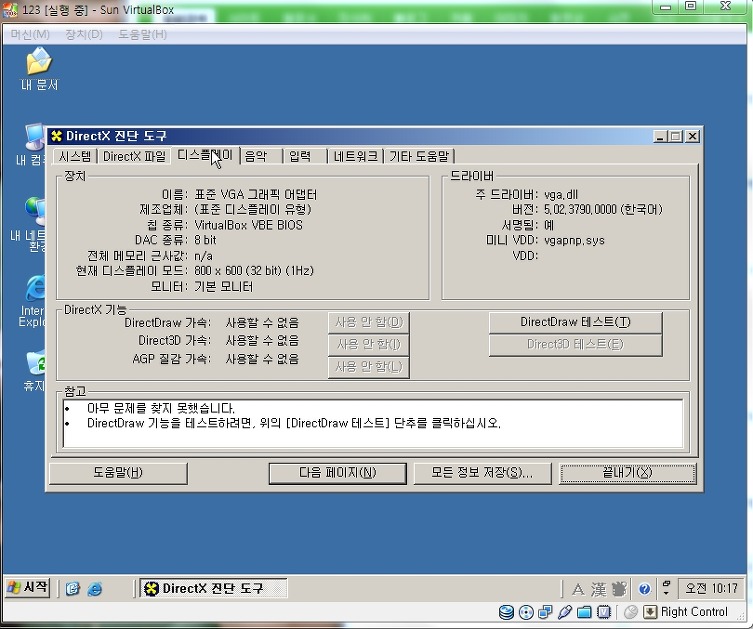The height and width of the screenshot is (629, 753).
Task: Select the recycle bin desktop icon
Action: (x=35, y=371)
